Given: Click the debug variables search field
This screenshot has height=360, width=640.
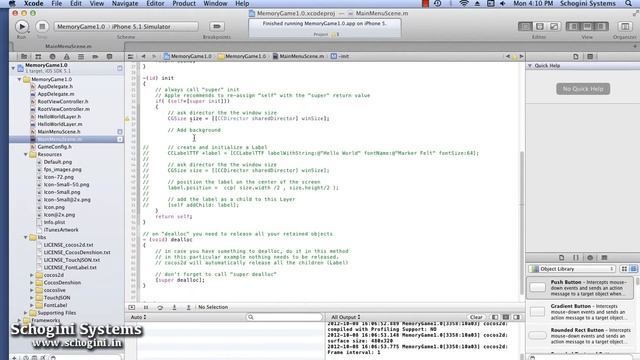Looking at the screenshot, I should click(284, 317).
